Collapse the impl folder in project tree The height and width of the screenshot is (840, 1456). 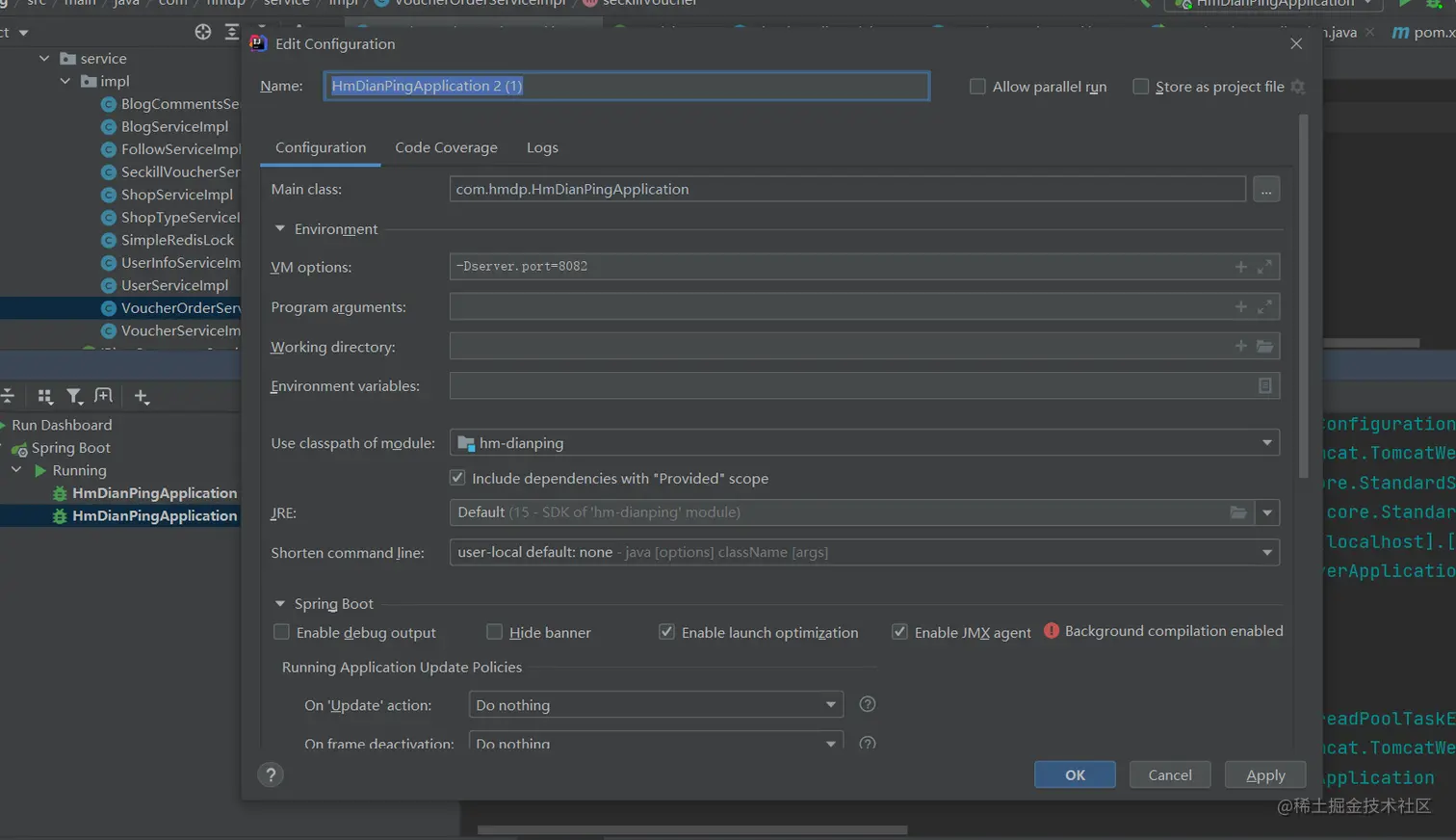tap(65, 82)
